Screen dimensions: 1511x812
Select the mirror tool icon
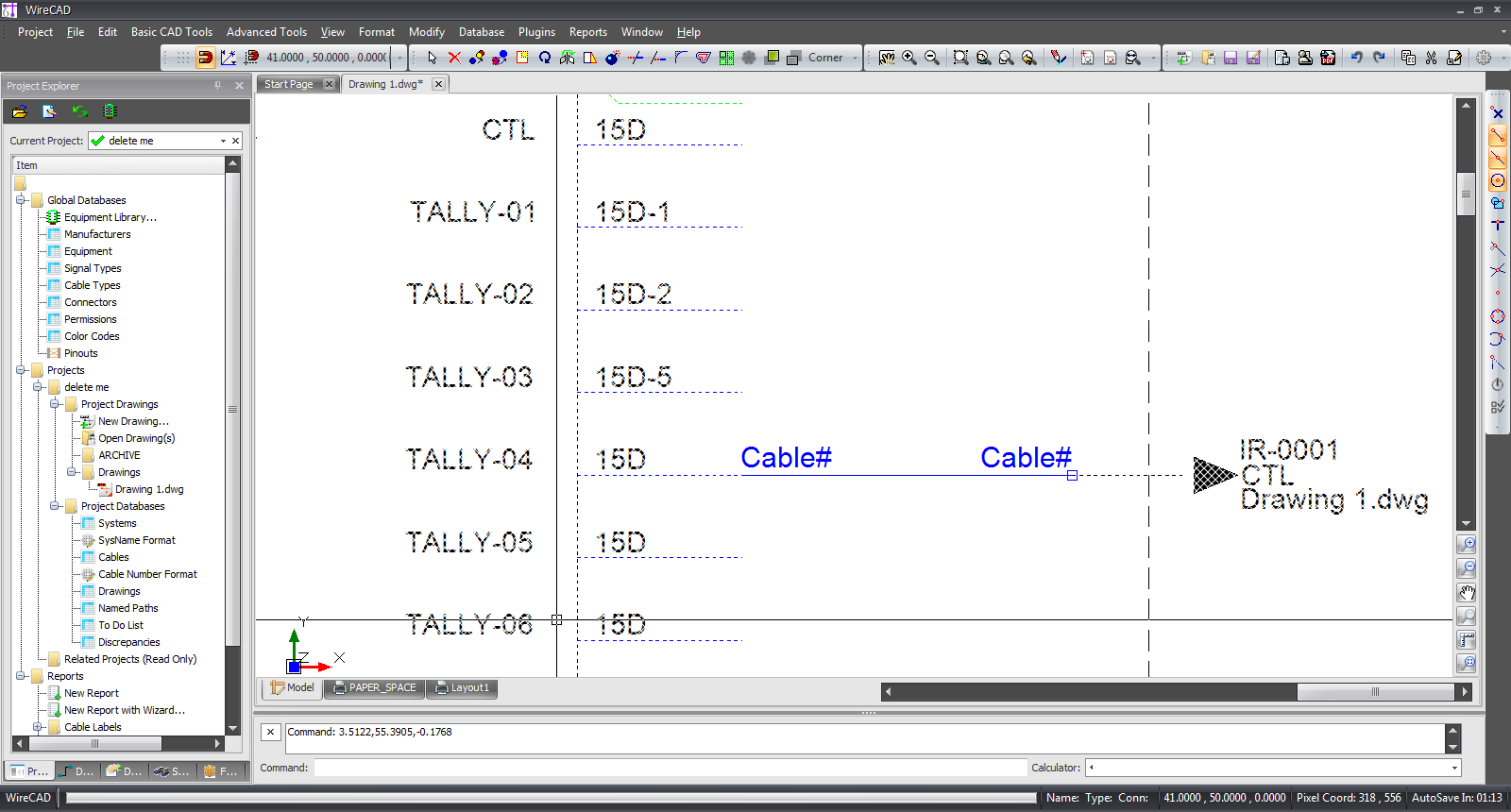tap(568, 58)
